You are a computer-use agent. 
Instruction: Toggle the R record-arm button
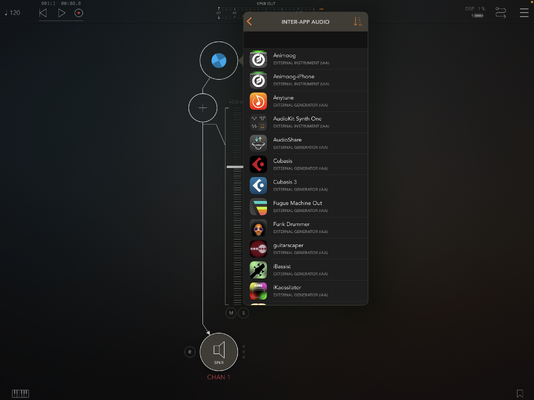(x=190, y=352)
